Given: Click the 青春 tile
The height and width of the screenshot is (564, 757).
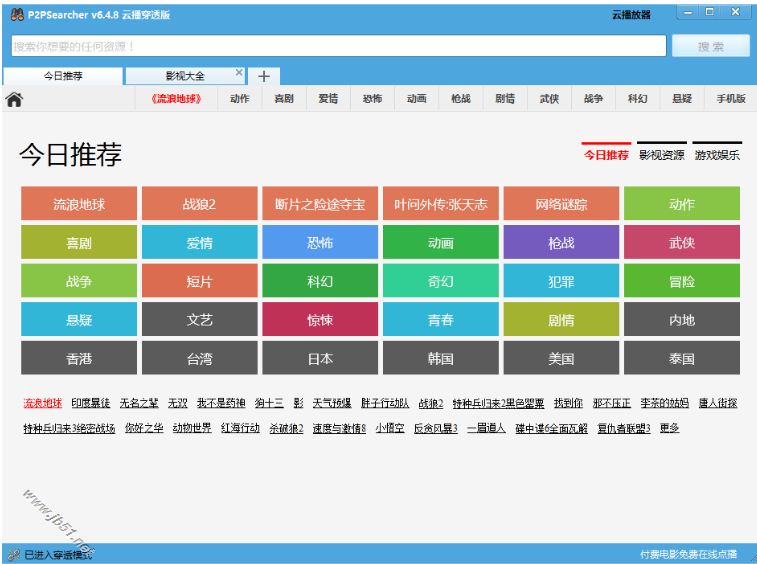Looking at the screenshot, I should pos(441,320).
